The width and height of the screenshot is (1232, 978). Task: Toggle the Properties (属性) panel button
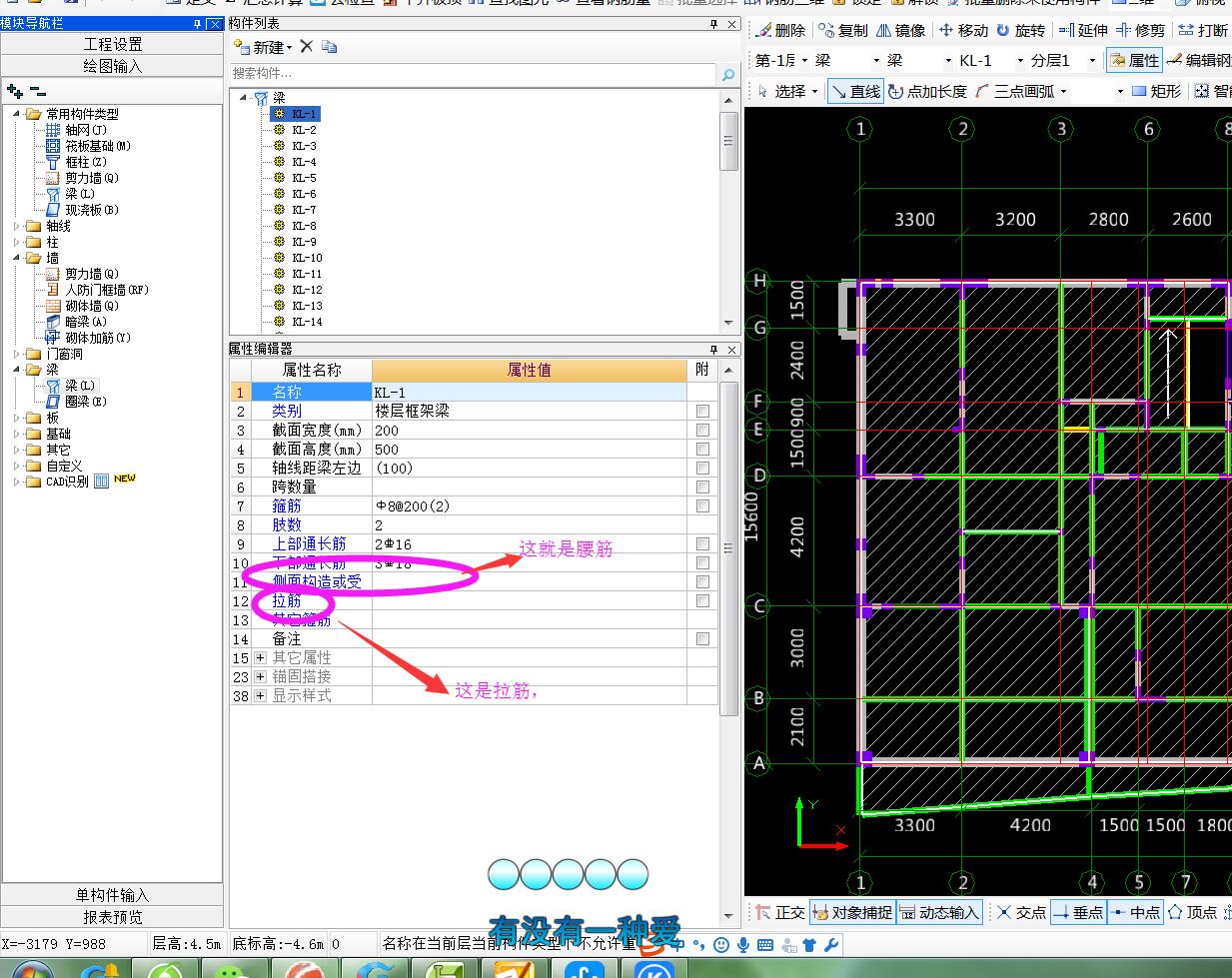coord(1134,61)
